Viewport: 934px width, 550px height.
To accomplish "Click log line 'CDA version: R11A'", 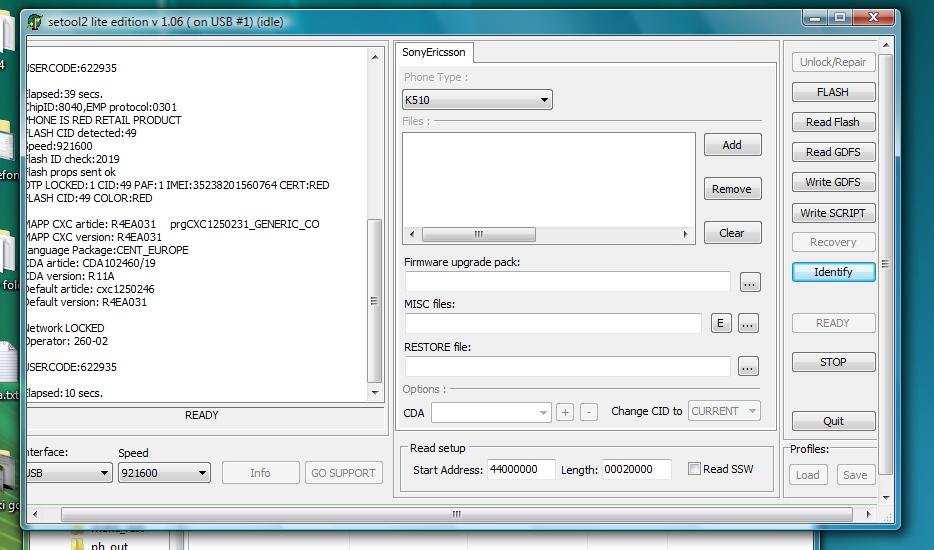I will [70, 276].
